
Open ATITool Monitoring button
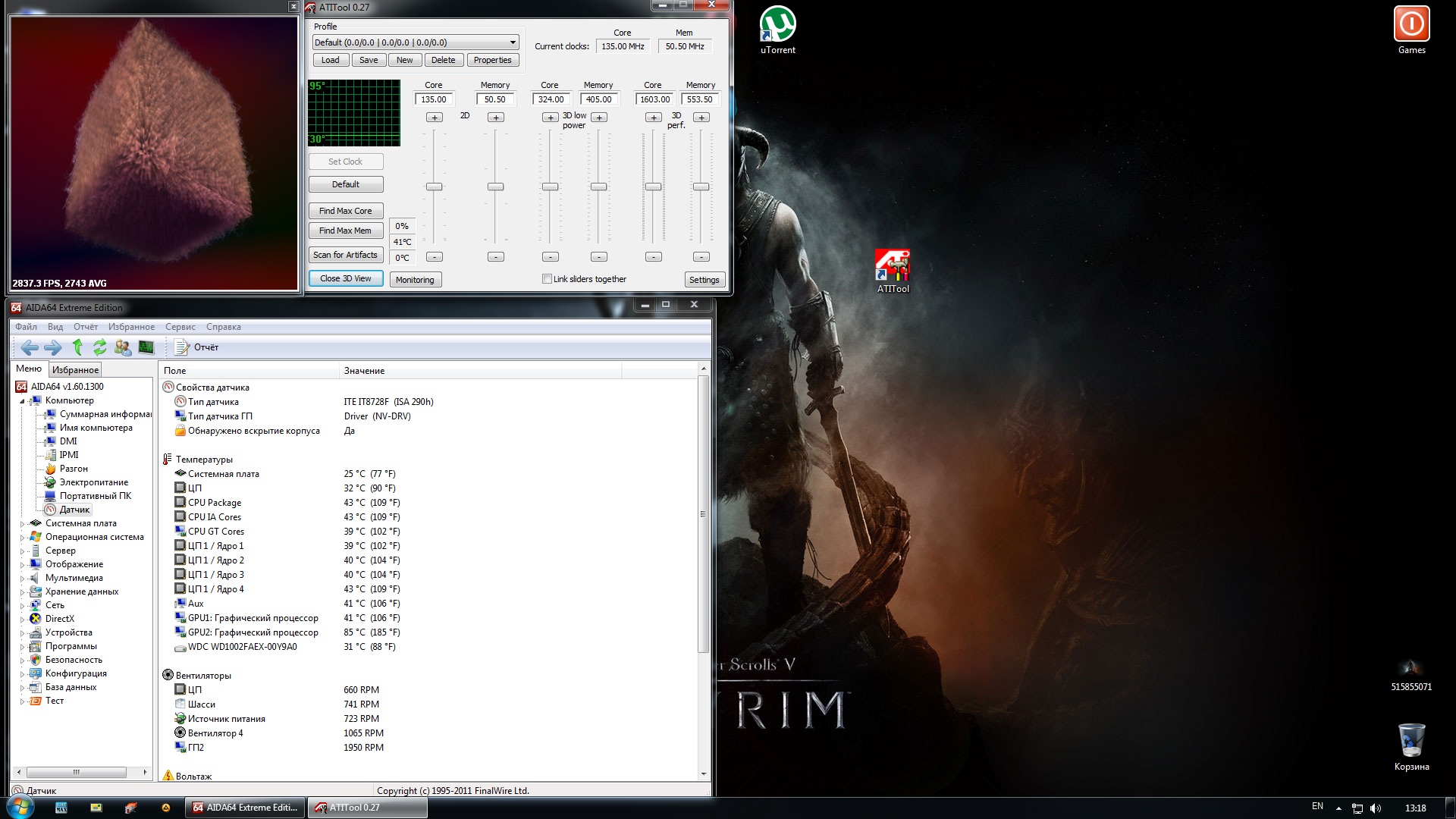point(415,280)
